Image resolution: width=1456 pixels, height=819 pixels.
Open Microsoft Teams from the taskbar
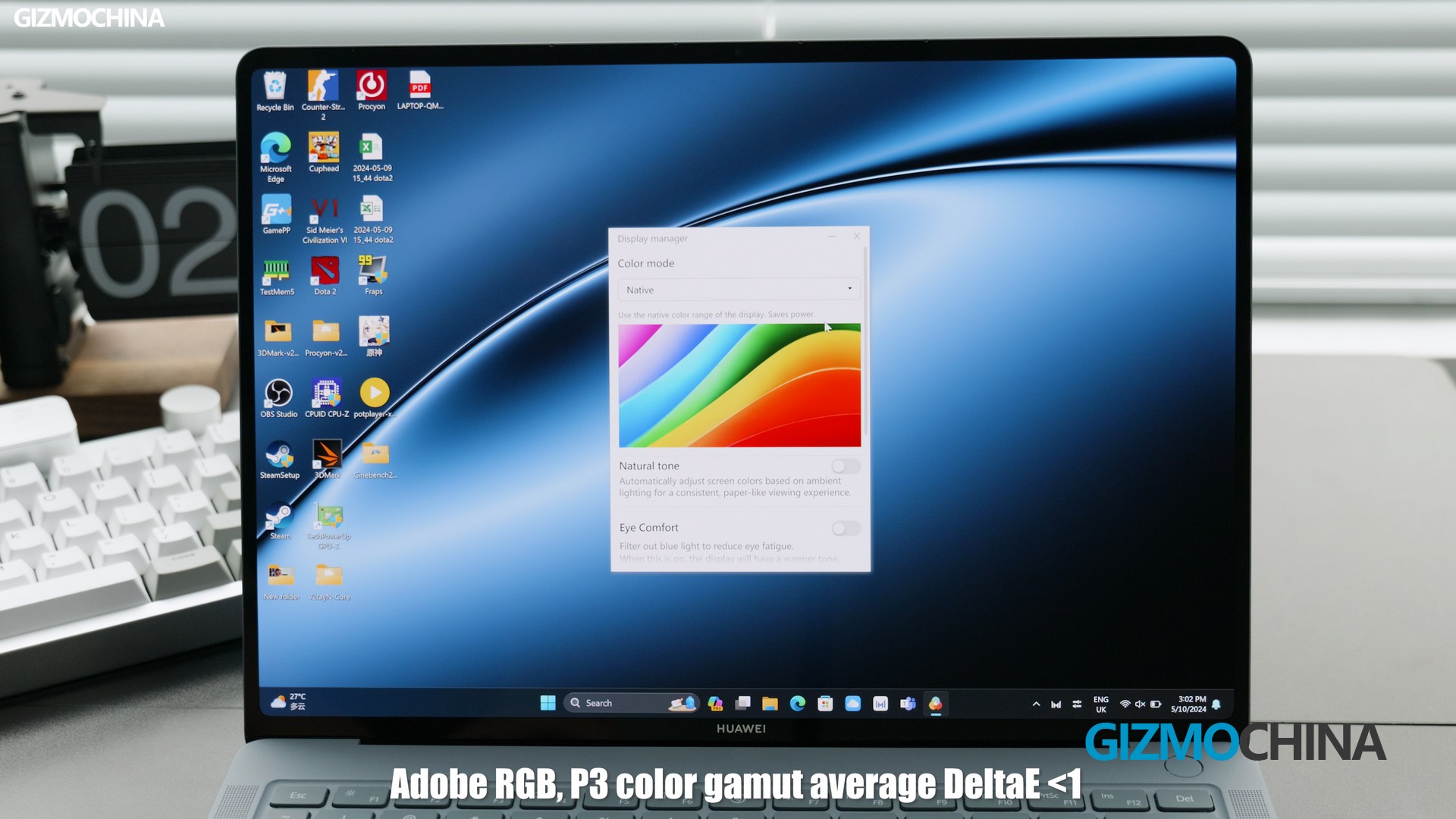[908, 704]
